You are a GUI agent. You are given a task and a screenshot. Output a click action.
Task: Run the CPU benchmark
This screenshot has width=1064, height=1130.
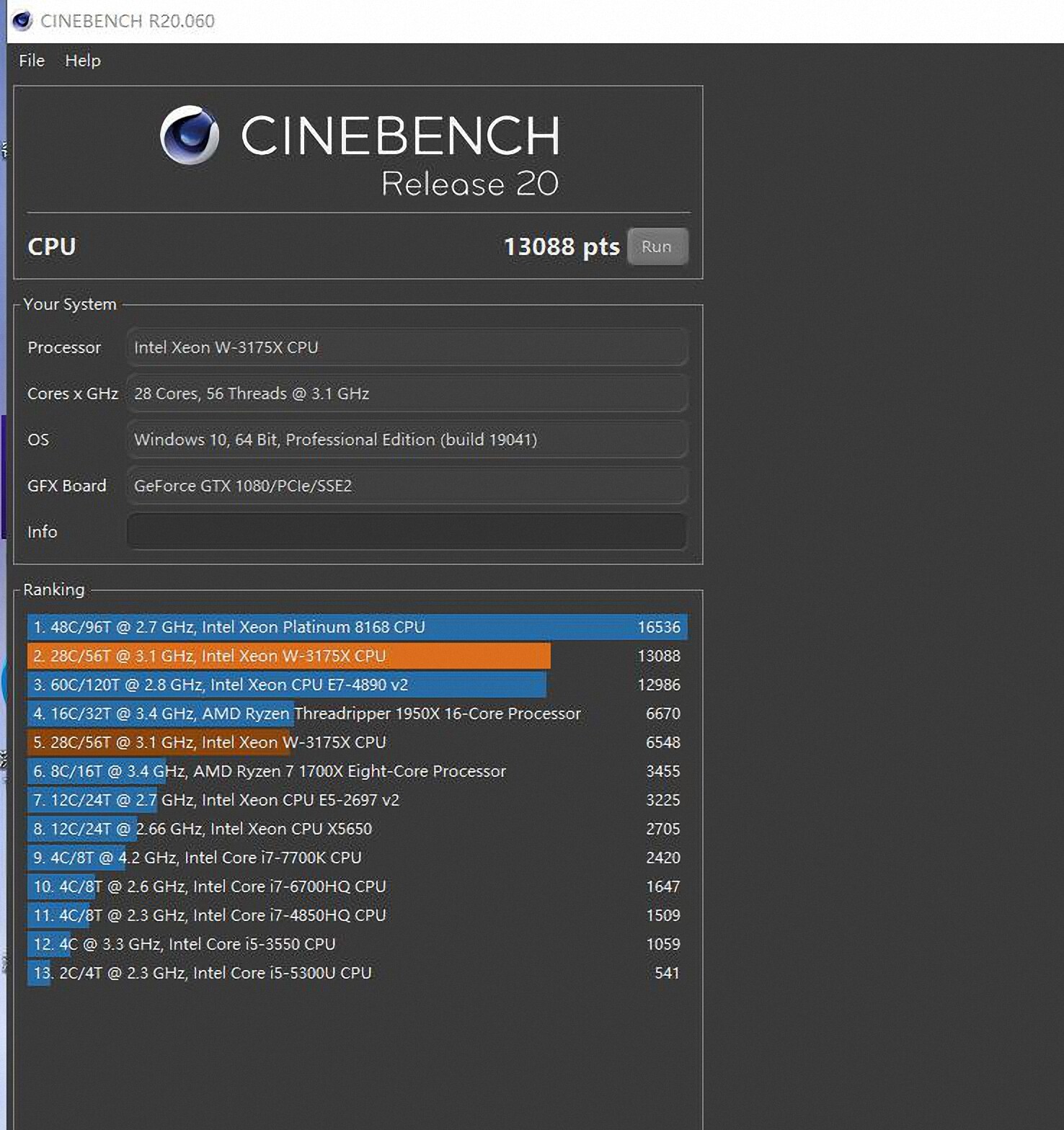(x=657, y=246)
